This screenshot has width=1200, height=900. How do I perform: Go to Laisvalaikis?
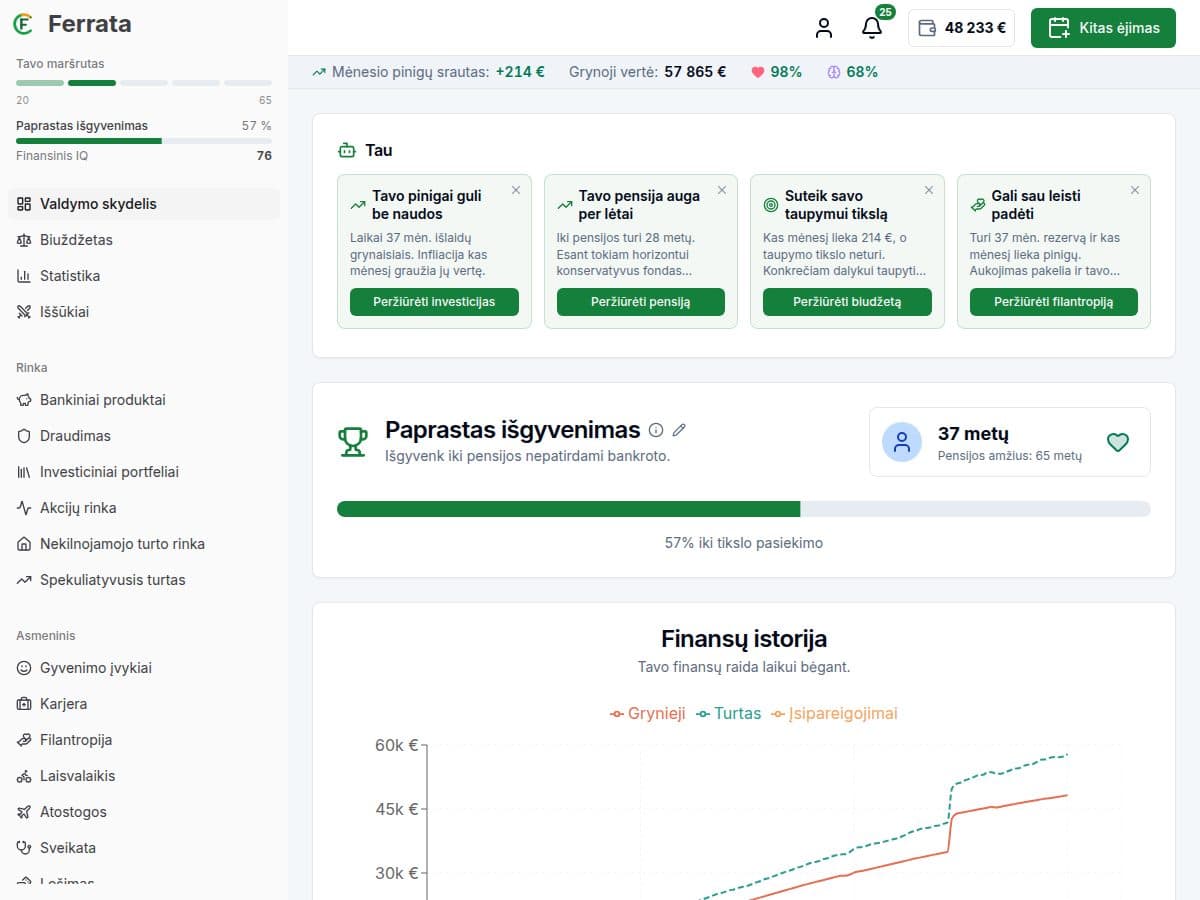click(x=144, y=776)
